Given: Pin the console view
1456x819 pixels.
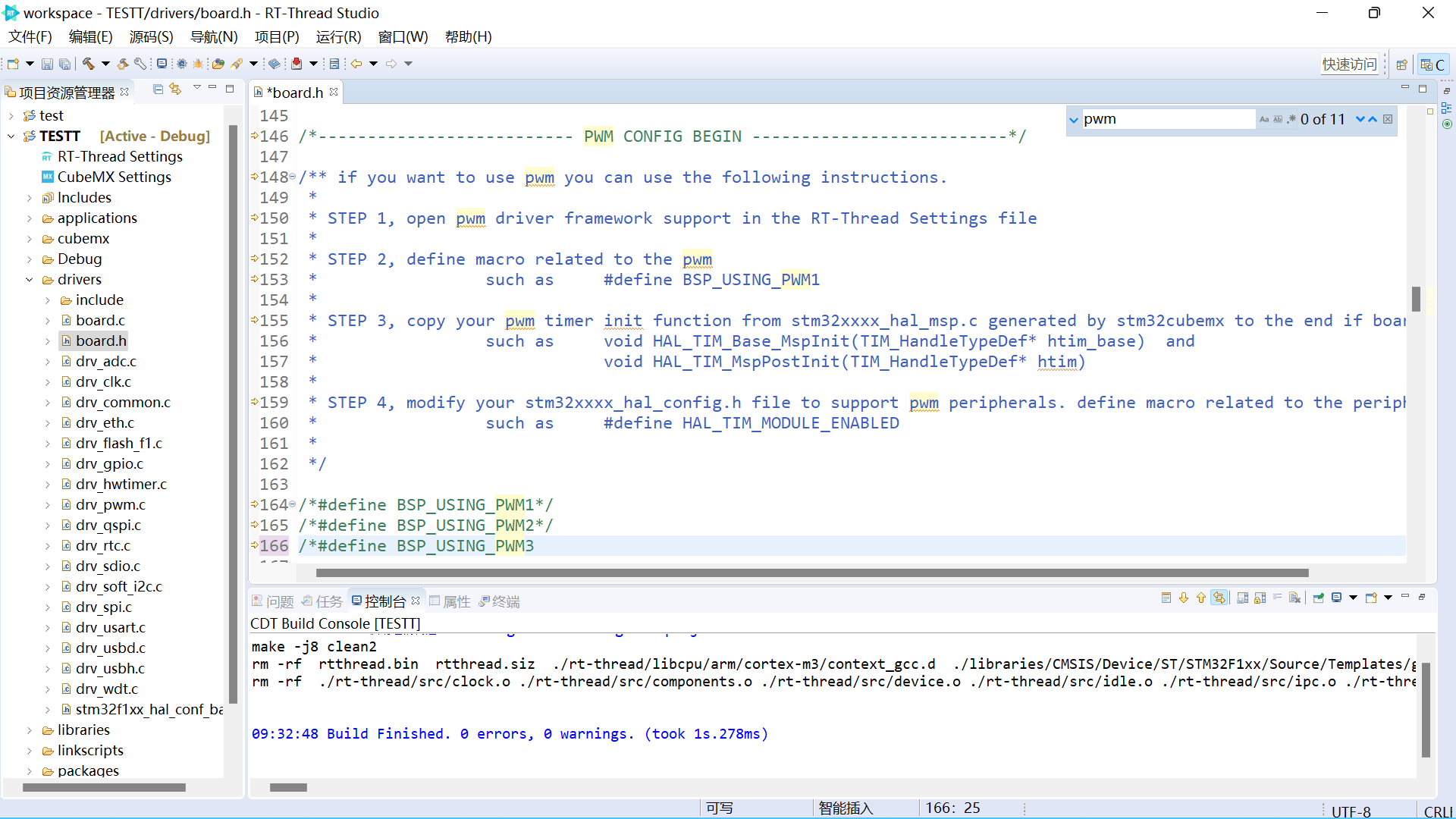Looking at the screenshot, I should coord(1319,598).
